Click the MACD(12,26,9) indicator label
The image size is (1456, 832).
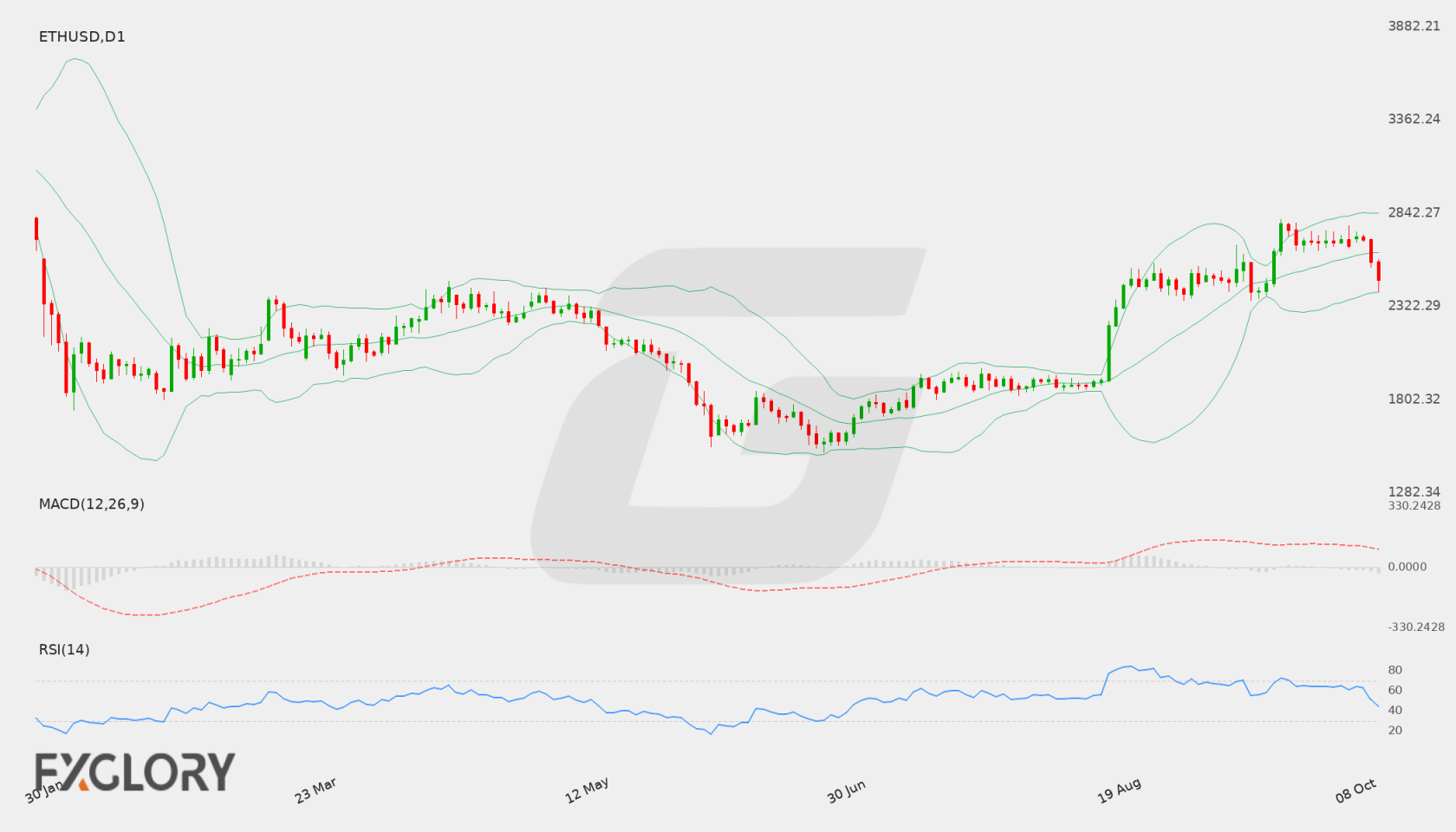(91, 504)
